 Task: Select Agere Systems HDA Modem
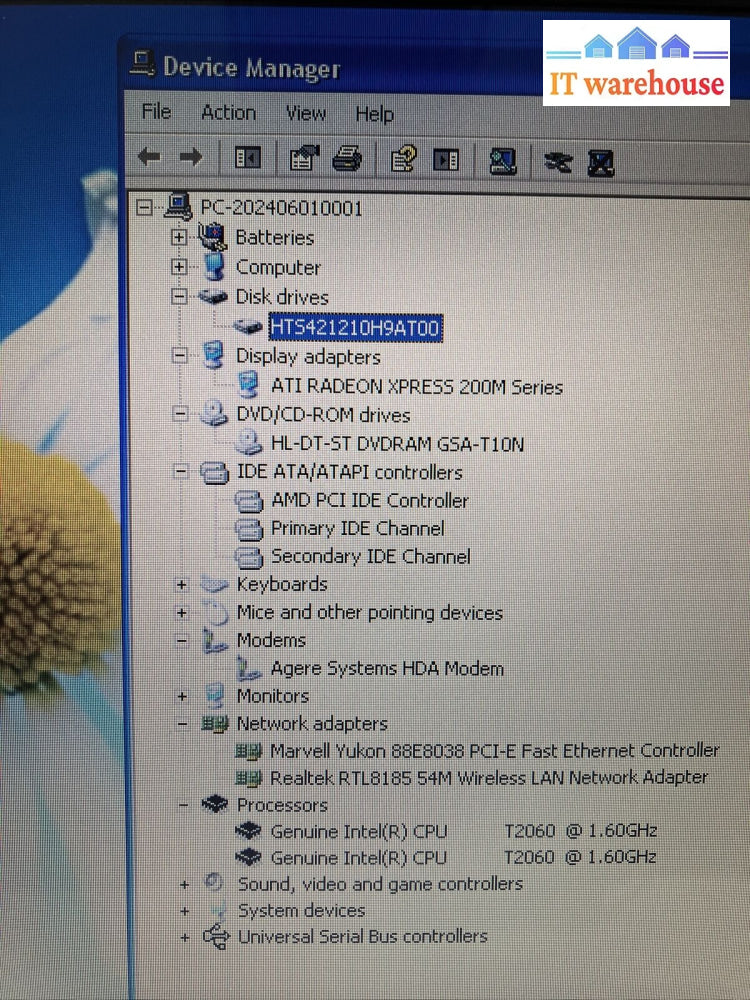tap(387, 668)
